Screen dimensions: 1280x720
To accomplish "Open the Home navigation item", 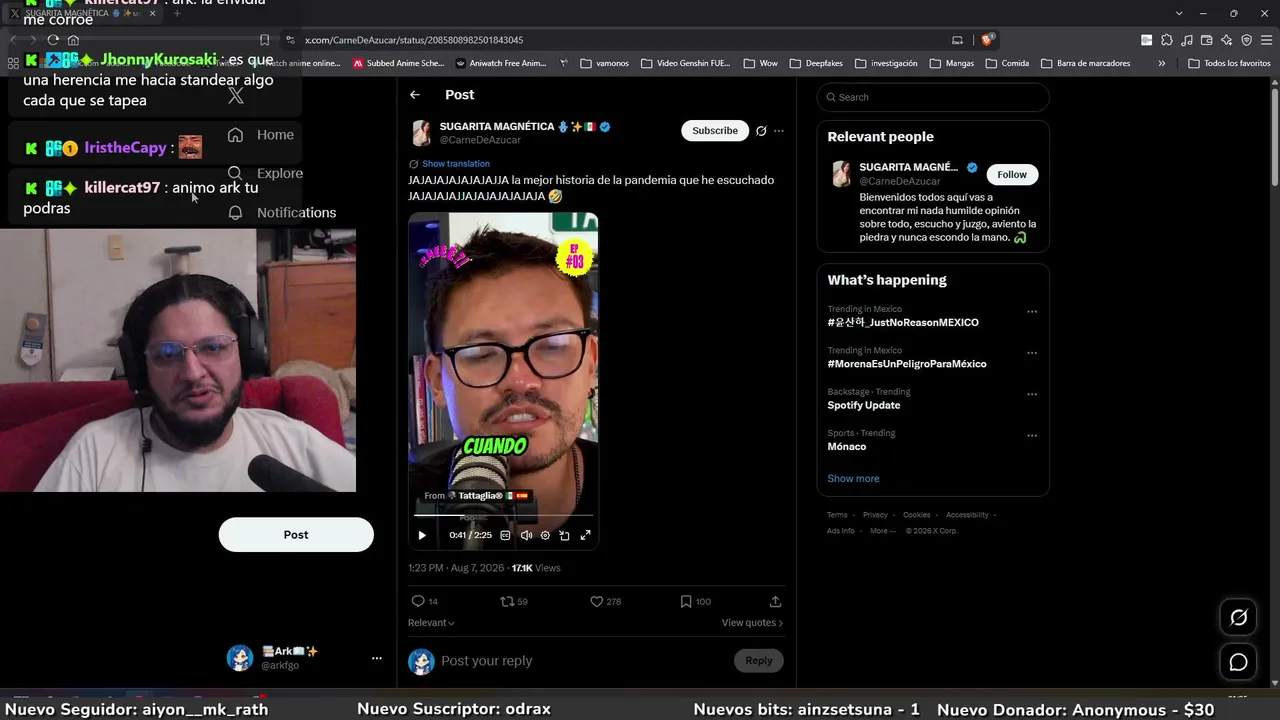I will click(261, 135).
